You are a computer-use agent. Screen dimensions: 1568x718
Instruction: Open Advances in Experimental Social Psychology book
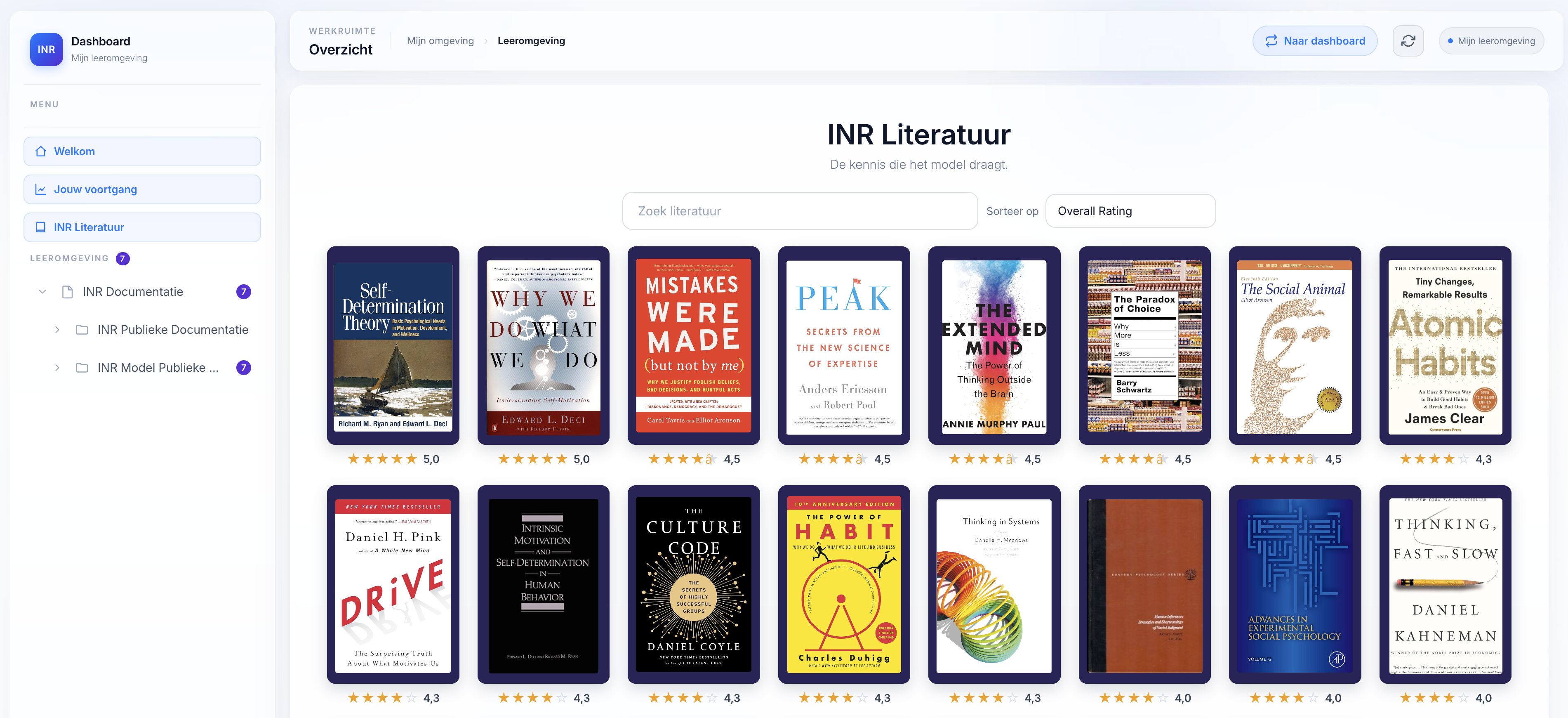1295,585
